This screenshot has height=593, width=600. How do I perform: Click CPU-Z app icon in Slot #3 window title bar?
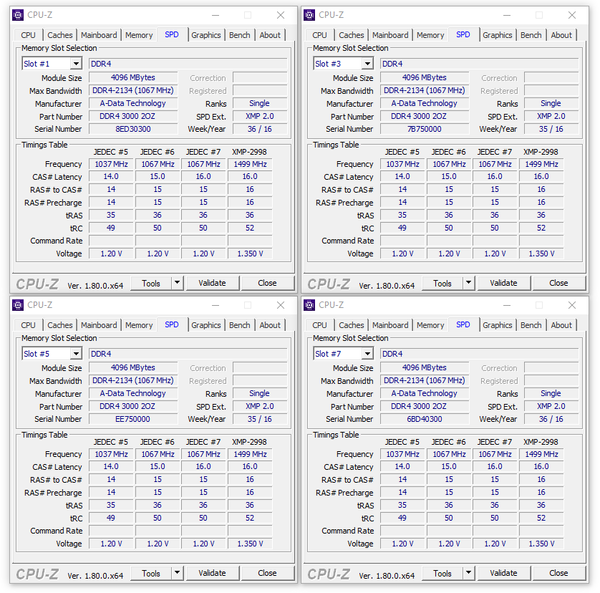pyautogui.click(x=309, y=15)
